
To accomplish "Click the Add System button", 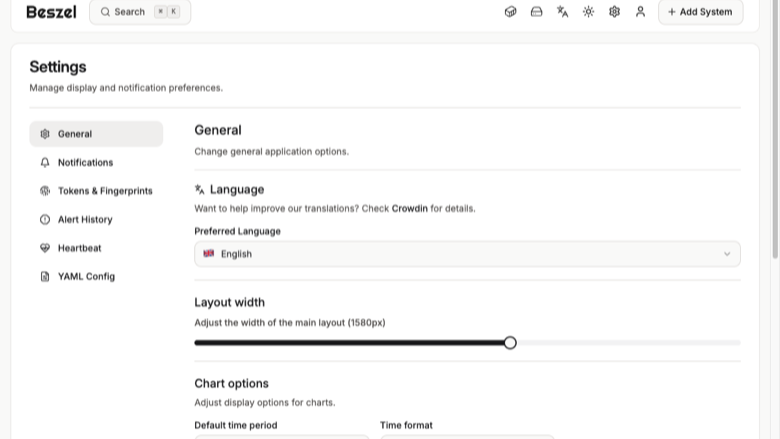I will pyautogui.click(x=700, y=11).
